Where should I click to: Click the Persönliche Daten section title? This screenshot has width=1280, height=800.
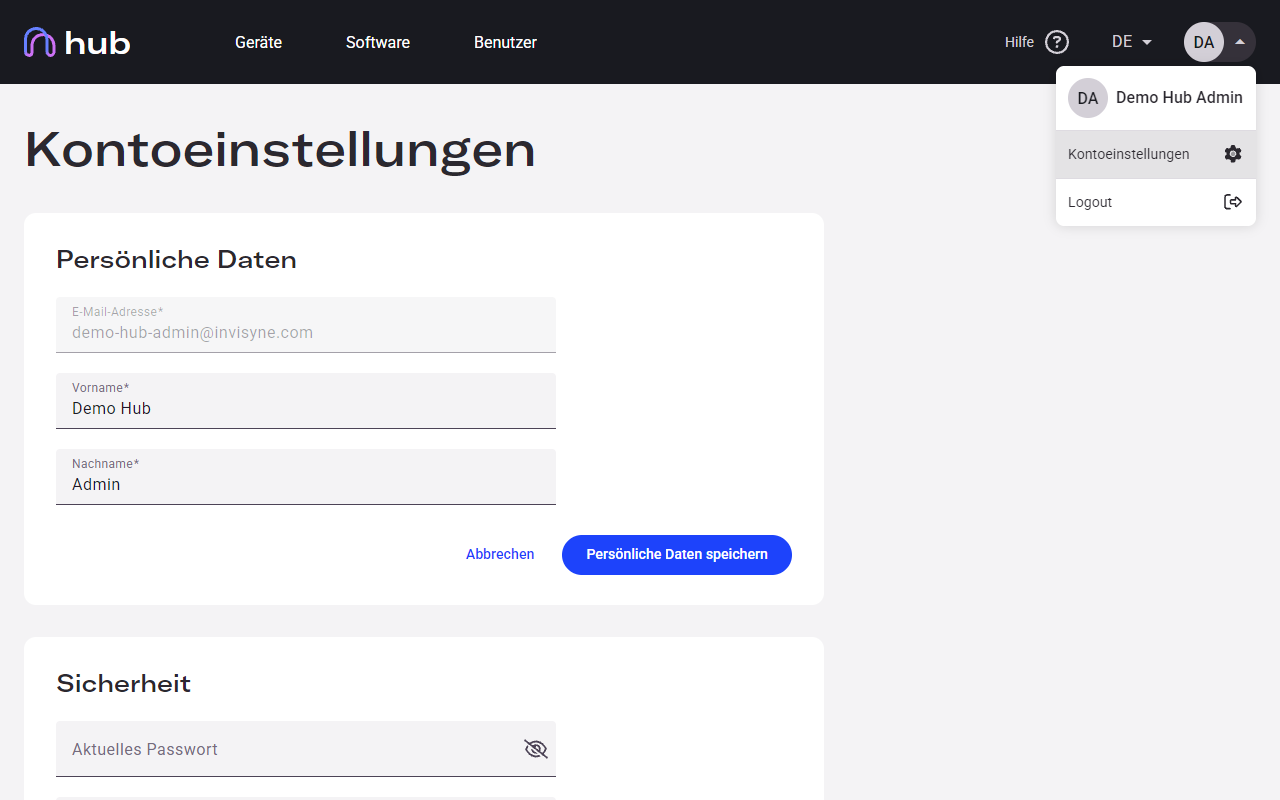pyautogui.click(x=176, y=260)
